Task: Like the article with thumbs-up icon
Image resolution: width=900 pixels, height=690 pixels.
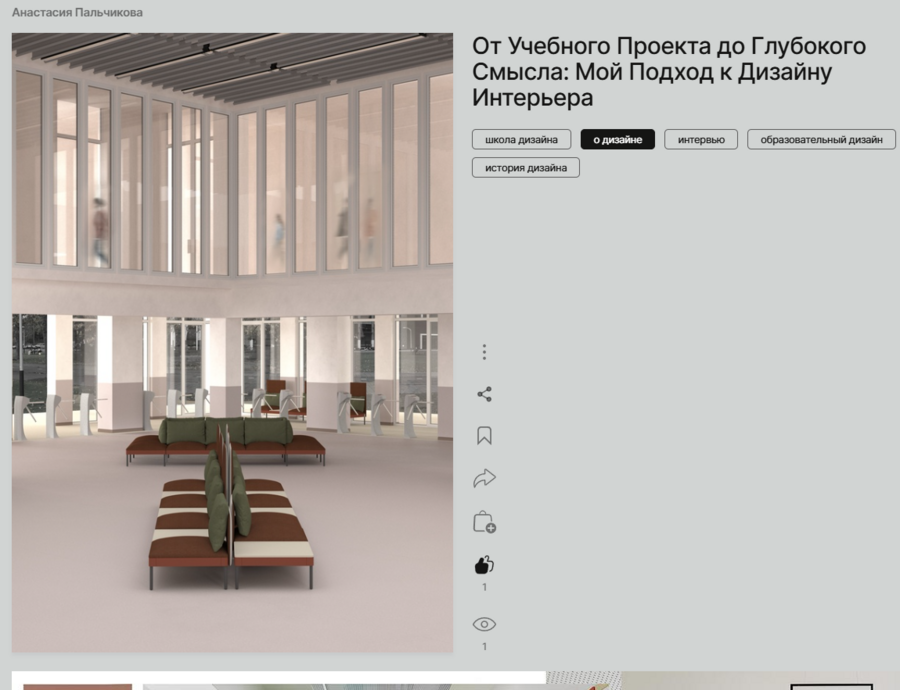Action: (484, 565)
